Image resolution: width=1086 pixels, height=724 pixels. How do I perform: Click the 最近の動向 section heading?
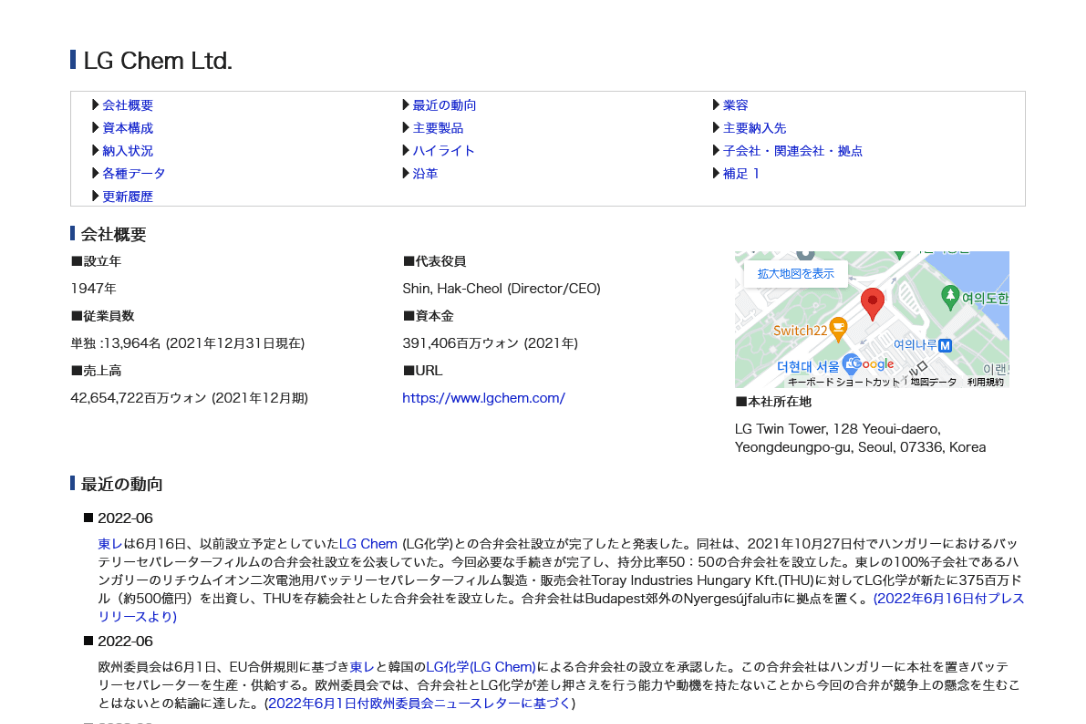(x=122, y=484)
